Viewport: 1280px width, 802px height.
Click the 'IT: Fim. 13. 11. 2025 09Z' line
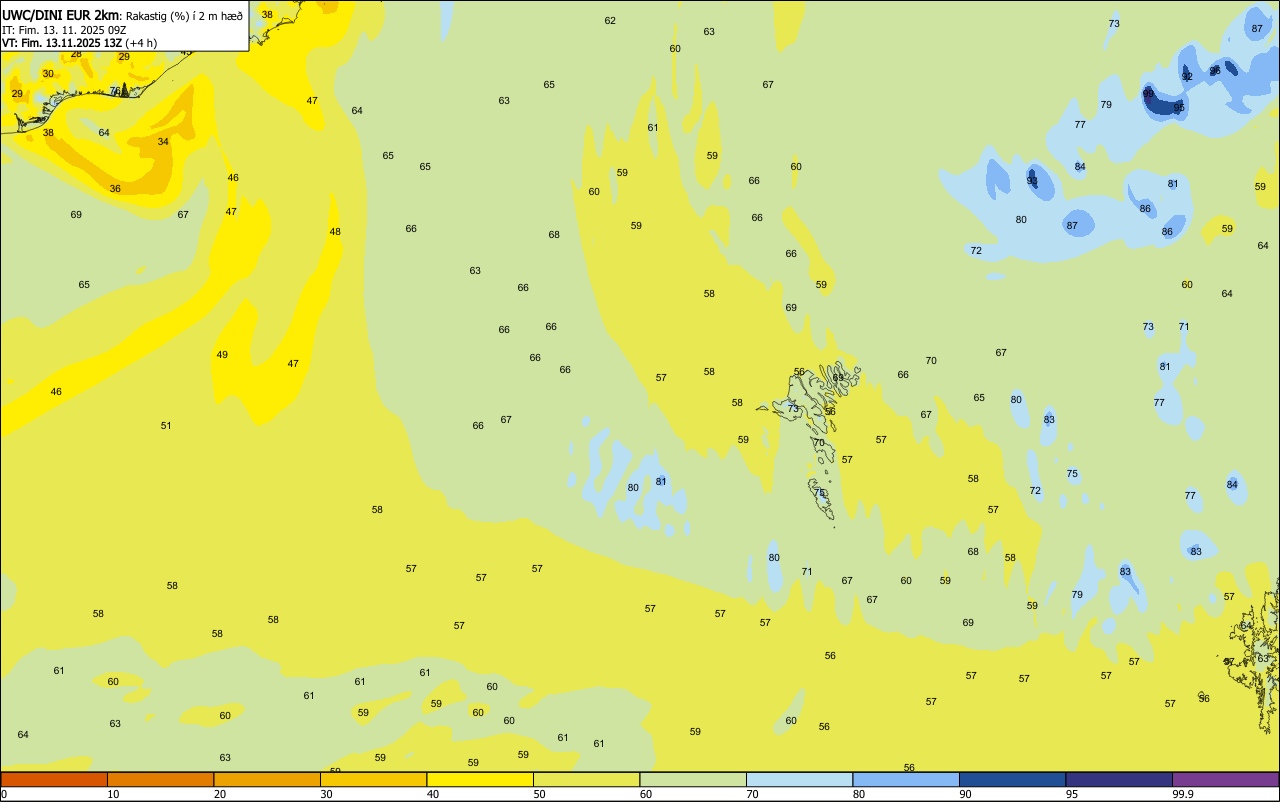(x=64, y=29)
